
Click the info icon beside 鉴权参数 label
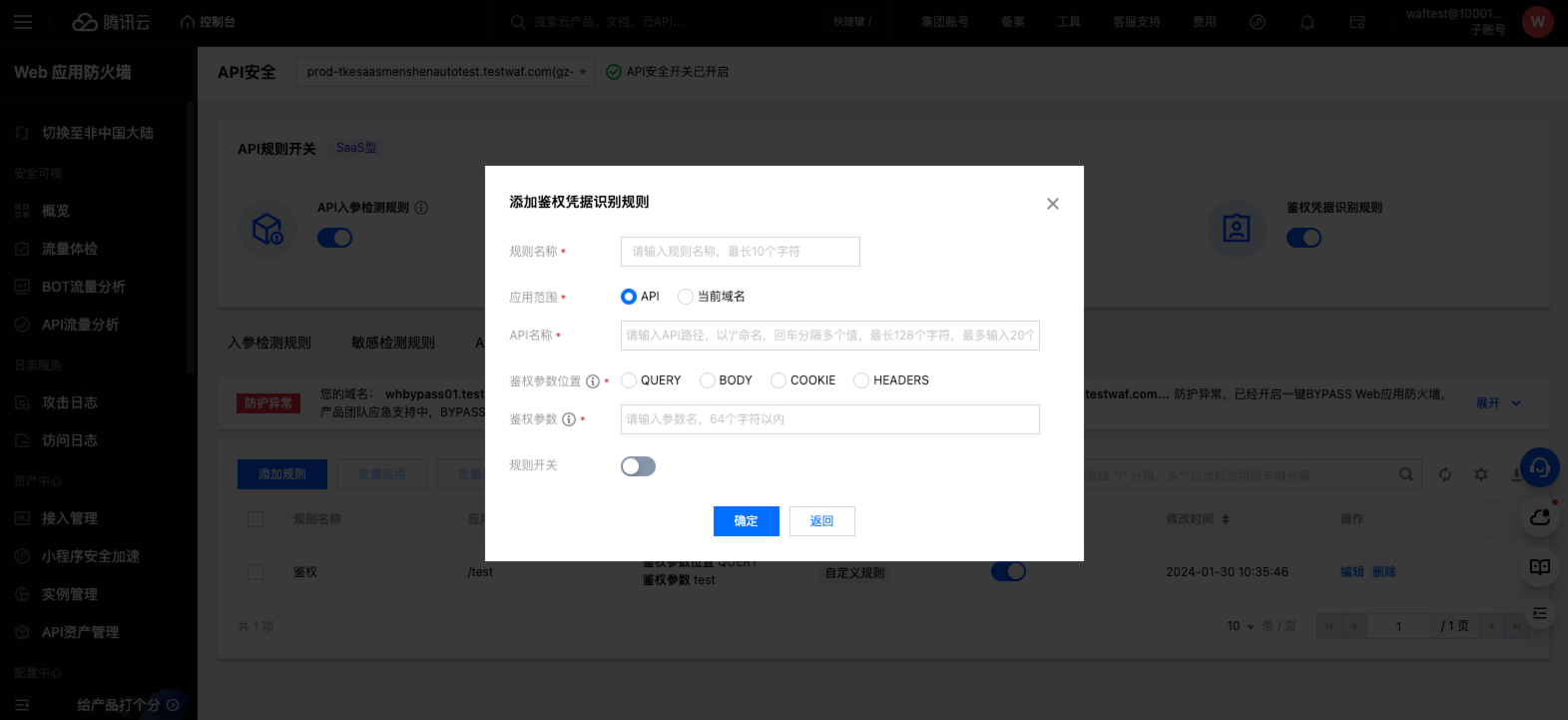point(569,419)
